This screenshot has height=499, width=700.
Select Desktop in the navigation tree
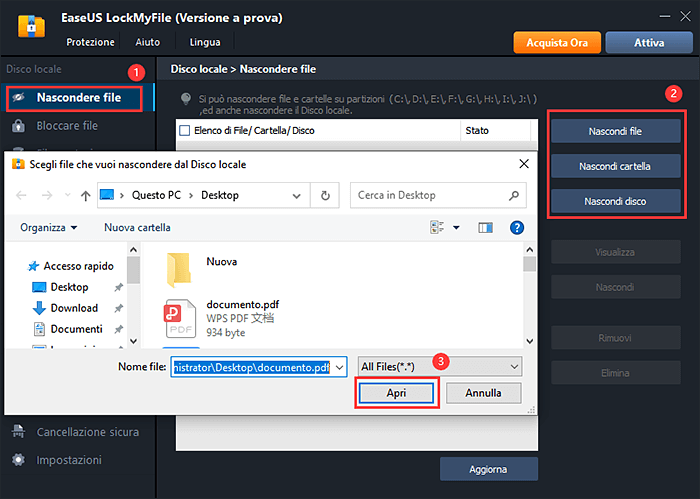pos(61,287)
